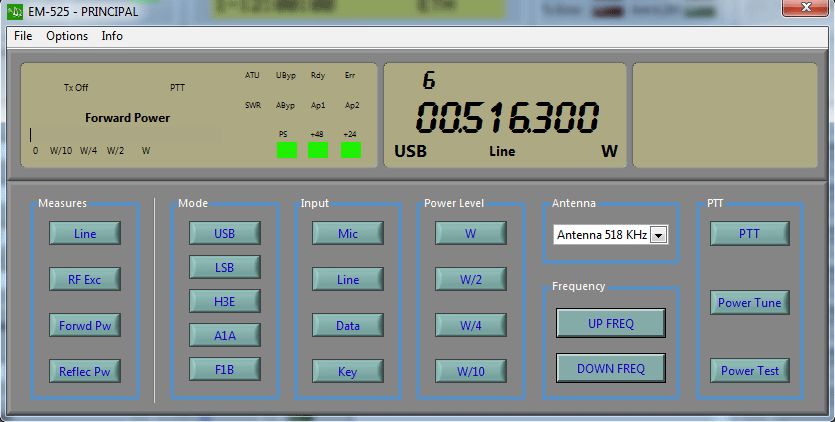Select the Line measure button

[x=85, y=233]
